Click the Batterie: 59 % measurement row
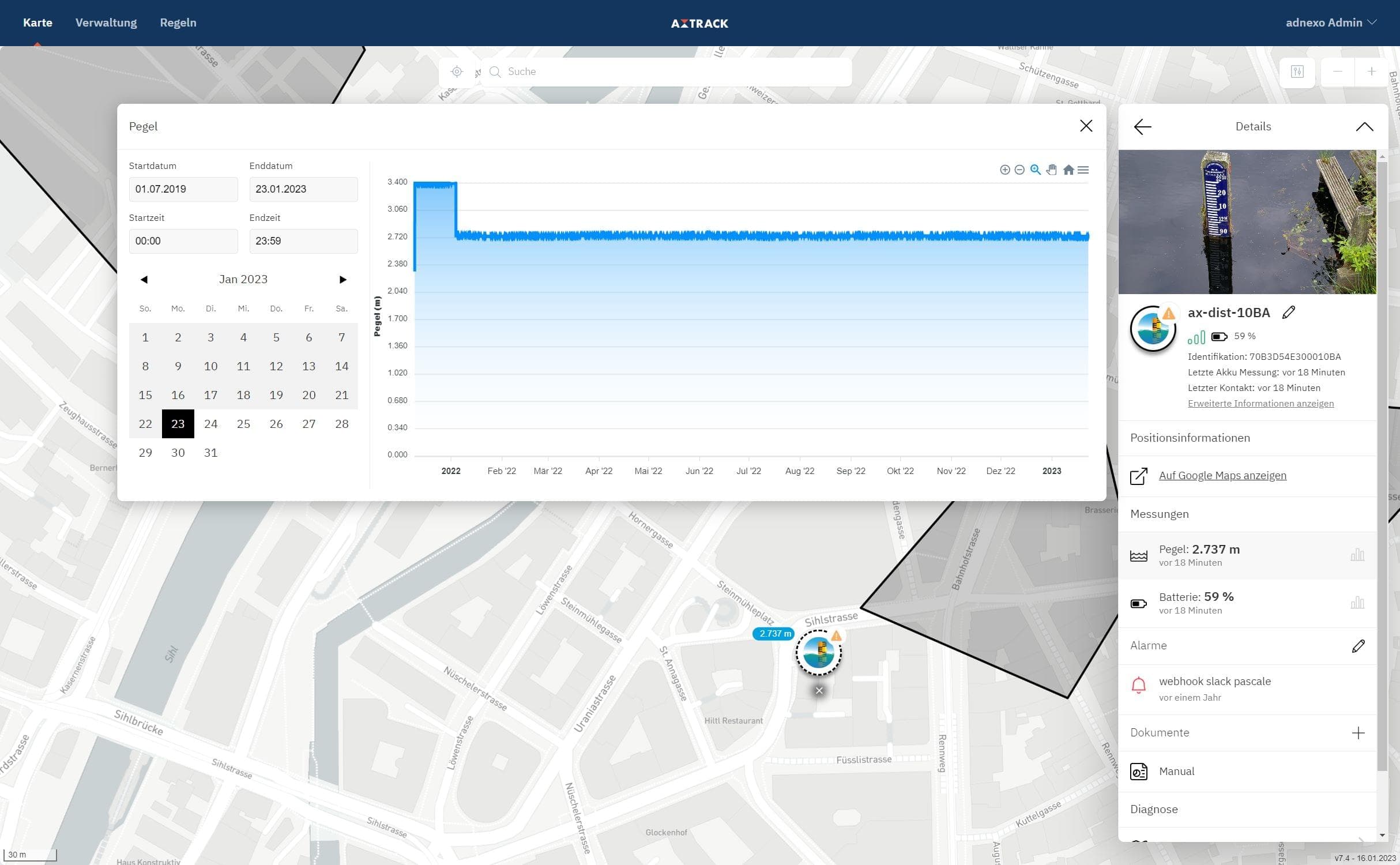The height and width of the screenshot is (865, 1400). pyautogui.click(x=1247, y=603)
